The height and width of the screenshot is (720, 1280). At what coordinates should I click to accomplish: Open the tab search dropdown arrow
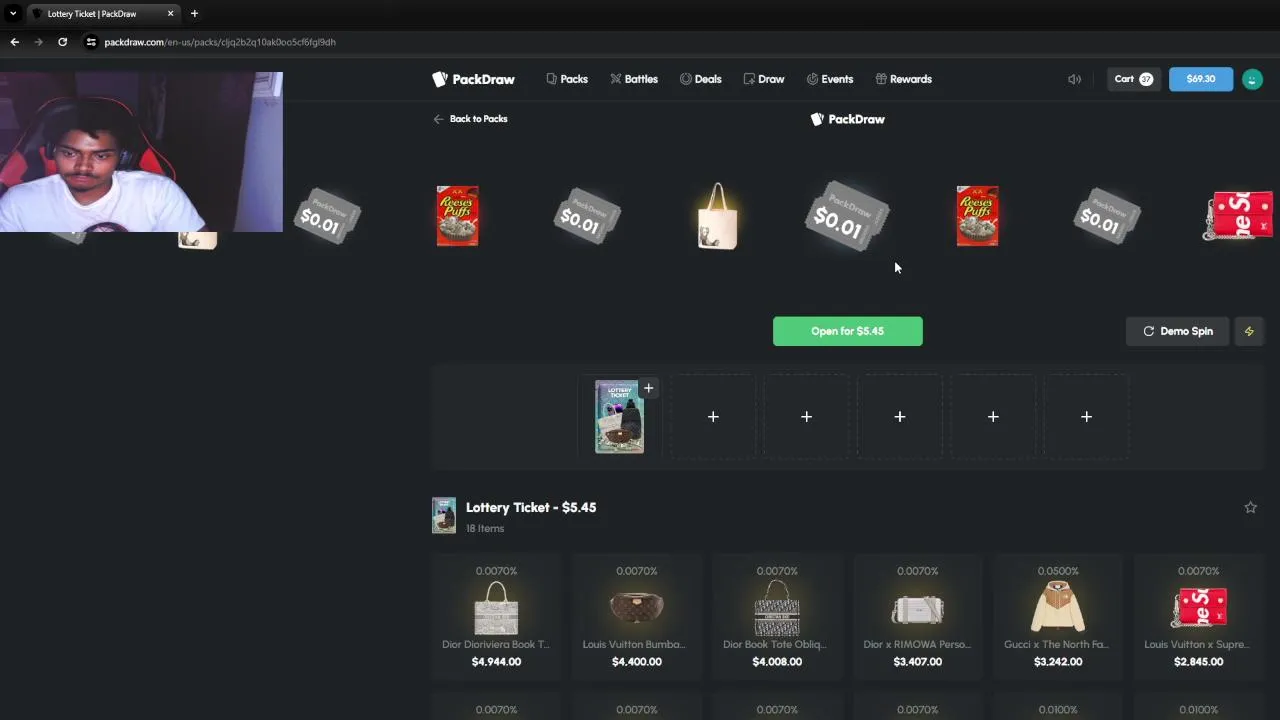(13, 14)
